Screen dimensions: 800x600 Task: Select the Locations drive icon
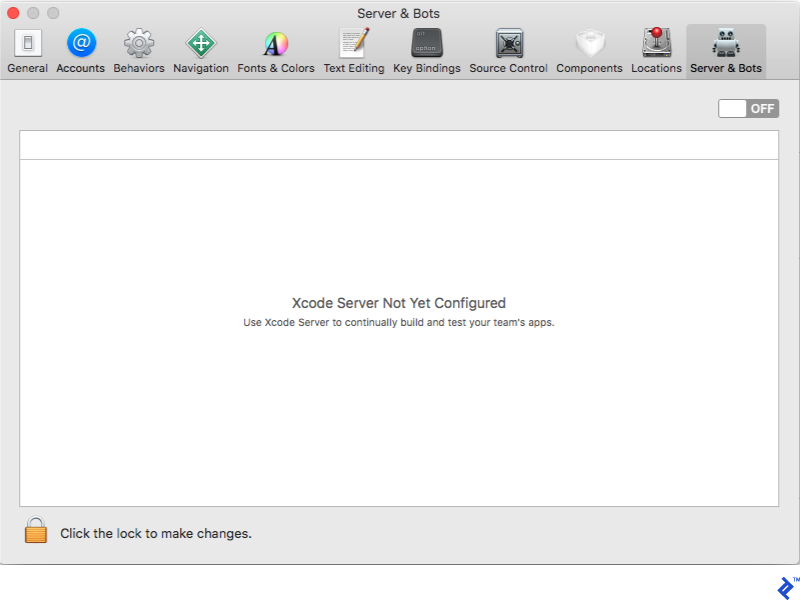click(657, 44)
